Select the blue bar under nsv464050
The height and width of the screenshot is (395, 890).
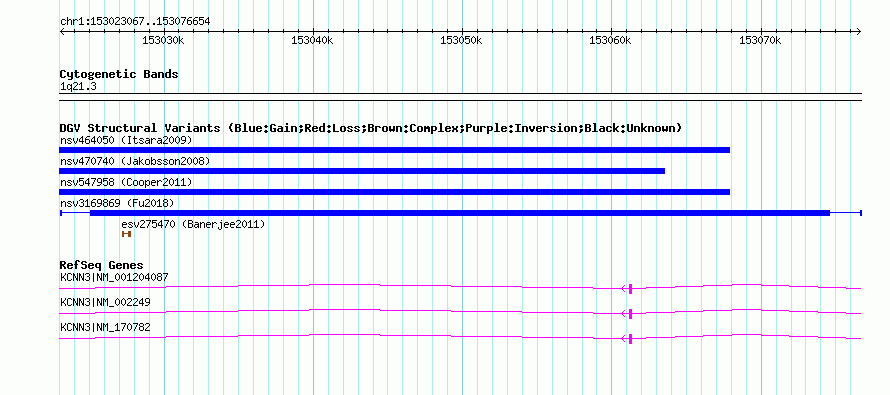[394, 150]
